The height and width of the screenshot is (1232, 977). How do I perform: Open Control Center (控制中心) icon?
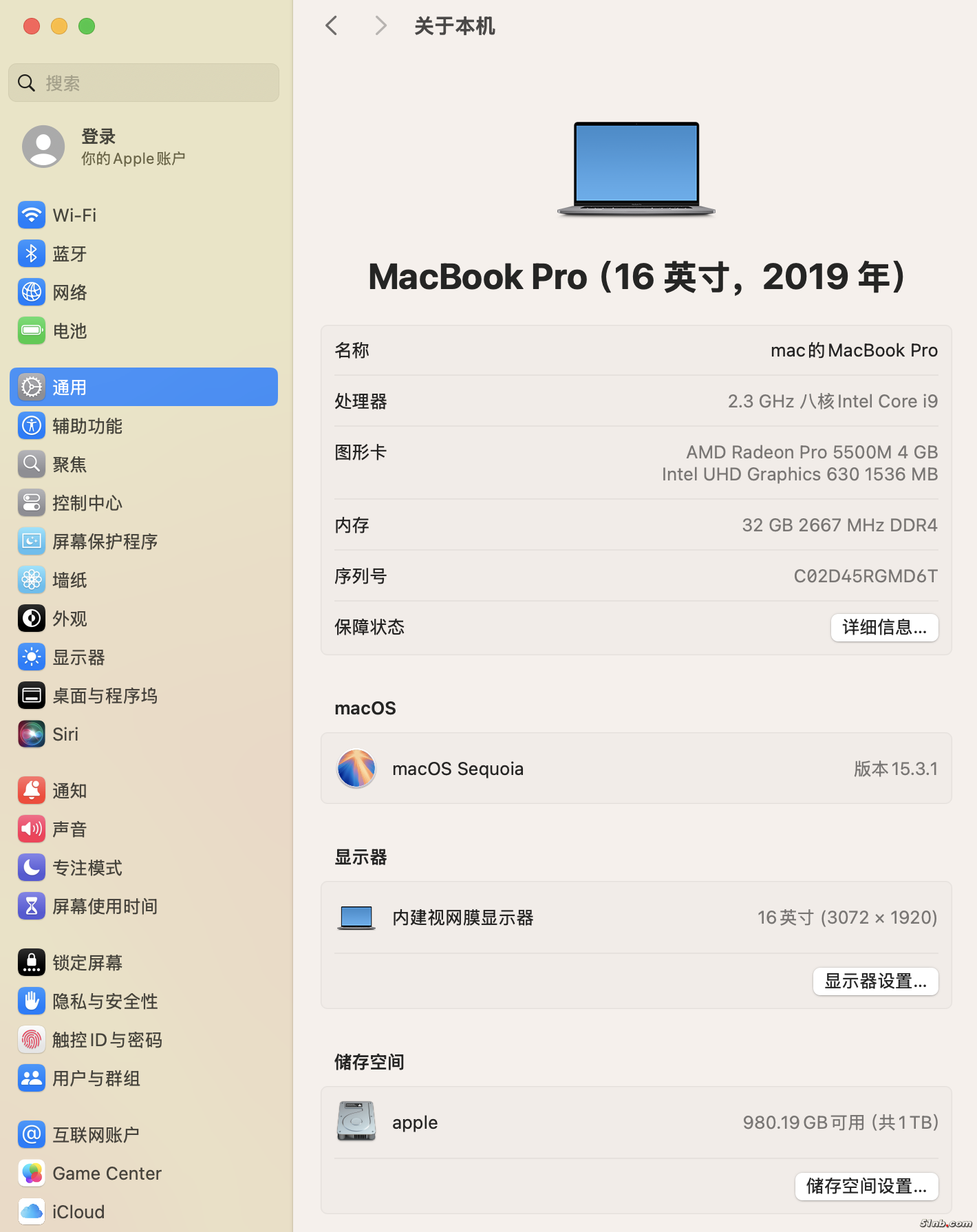pos(32,503)
